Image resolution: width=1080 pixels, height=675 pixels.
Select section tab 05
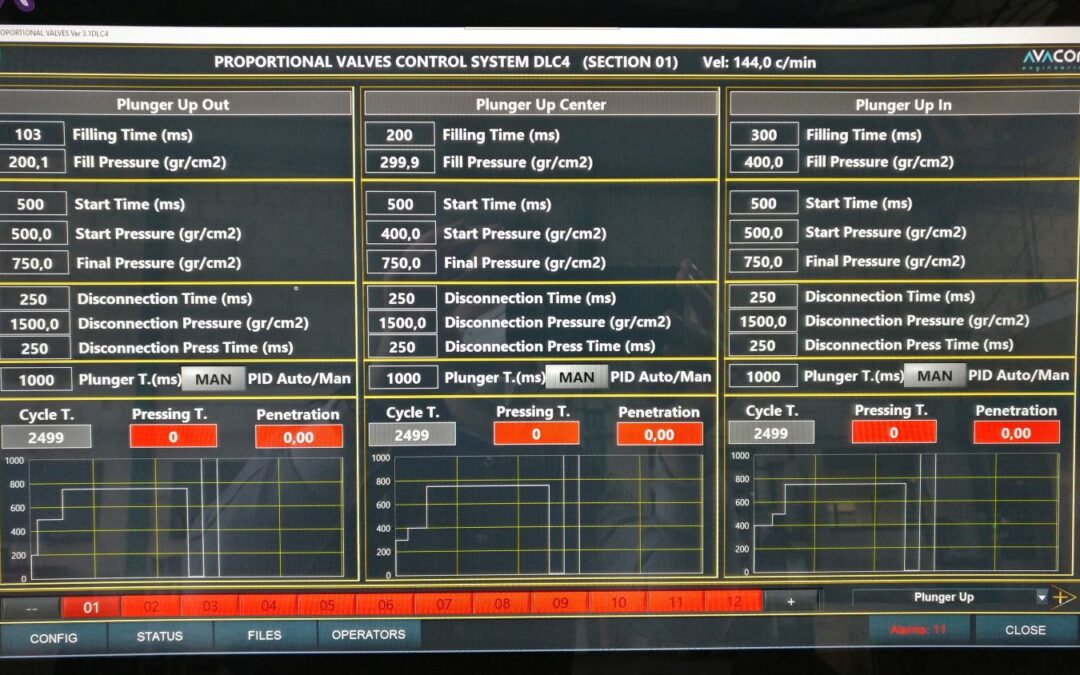326,605
